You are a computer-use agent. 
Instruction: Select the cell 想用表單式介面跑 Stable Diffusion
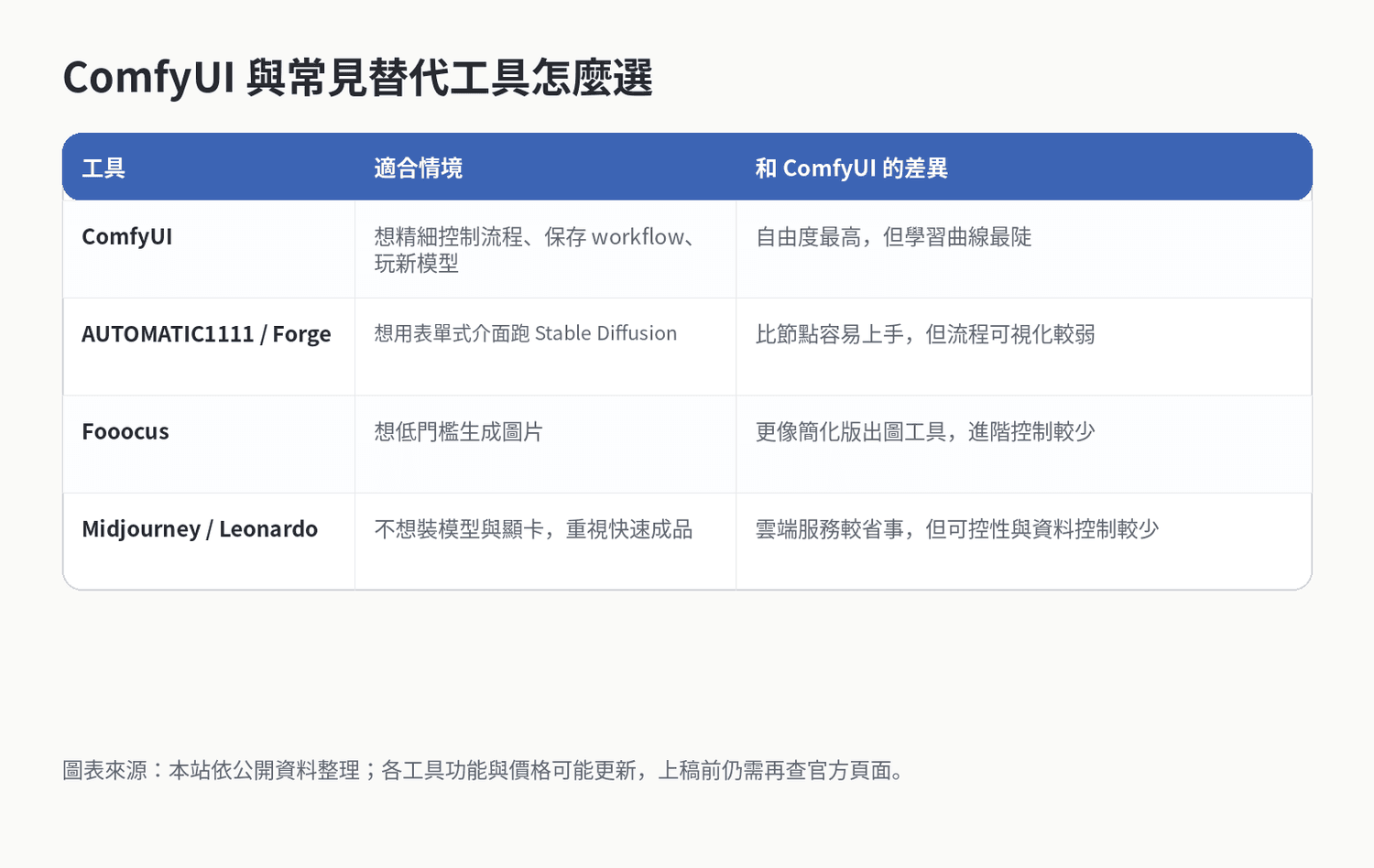click(x=525, y=333)
